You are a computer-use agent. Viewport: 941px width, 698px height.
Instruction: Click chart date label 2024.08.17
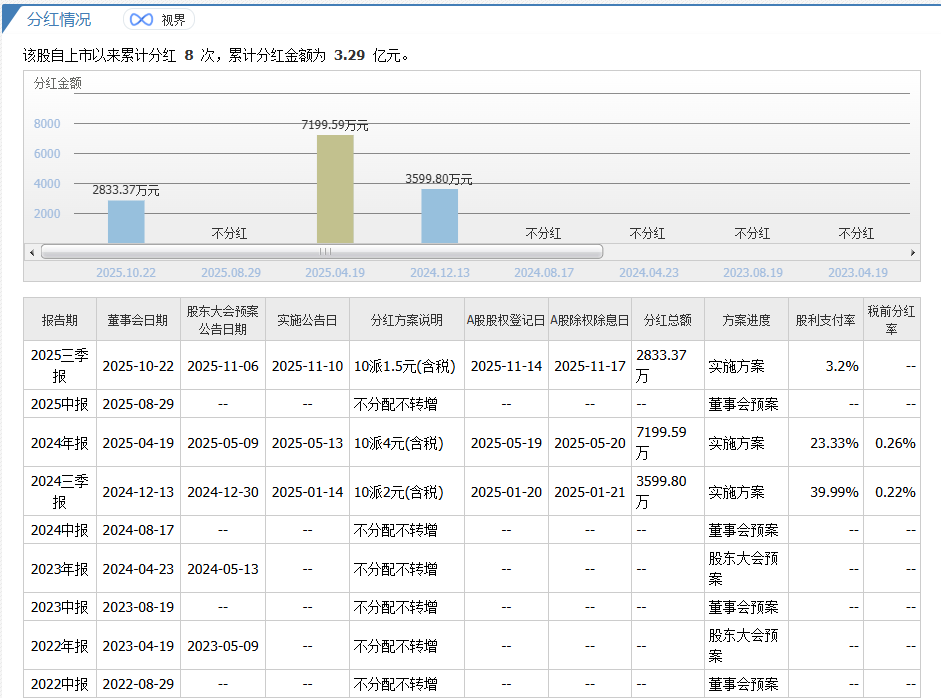click(x=544, y=272)
